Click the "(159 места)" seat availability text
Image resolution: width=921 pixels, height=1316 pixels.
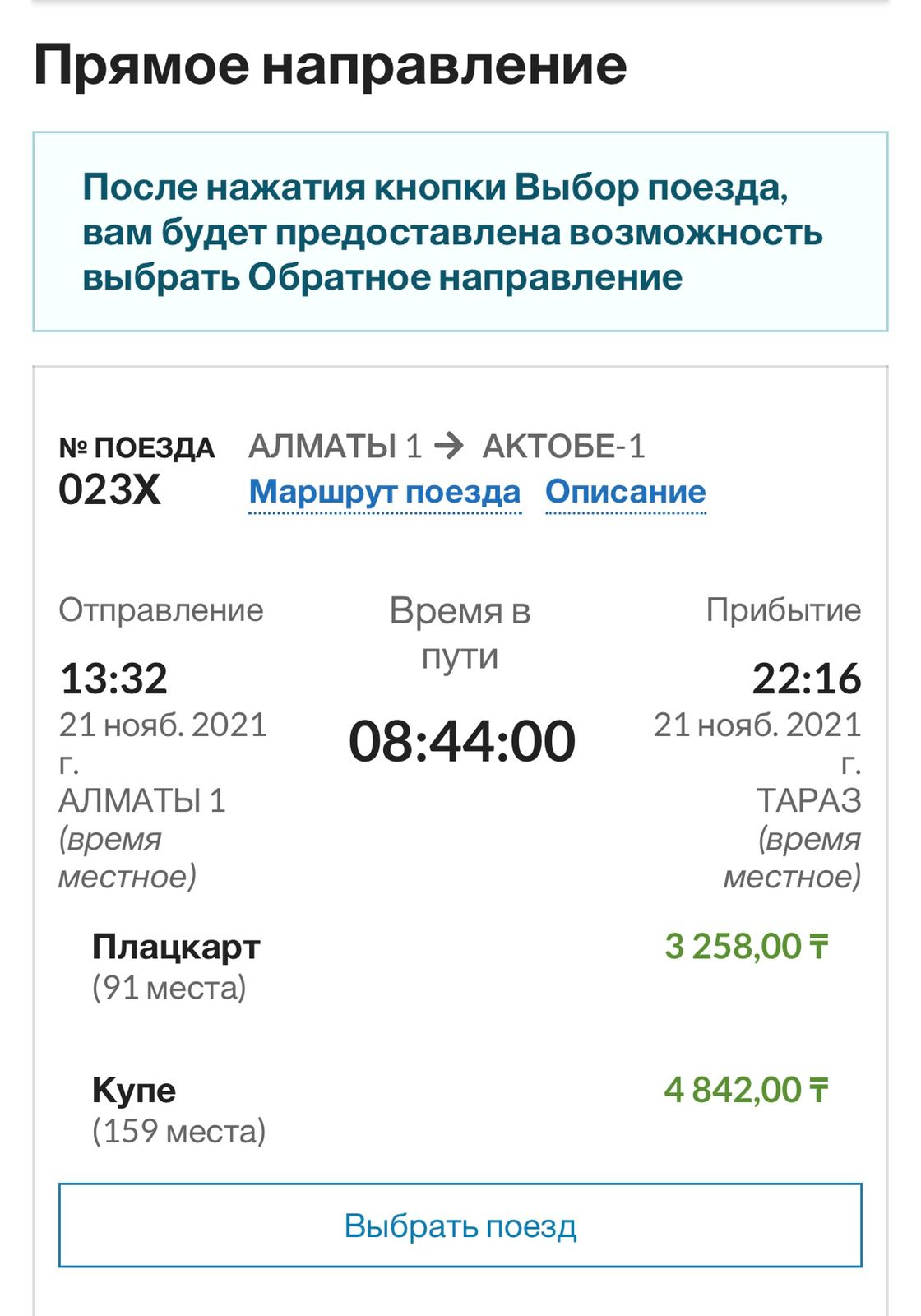tap(179, 1132)
